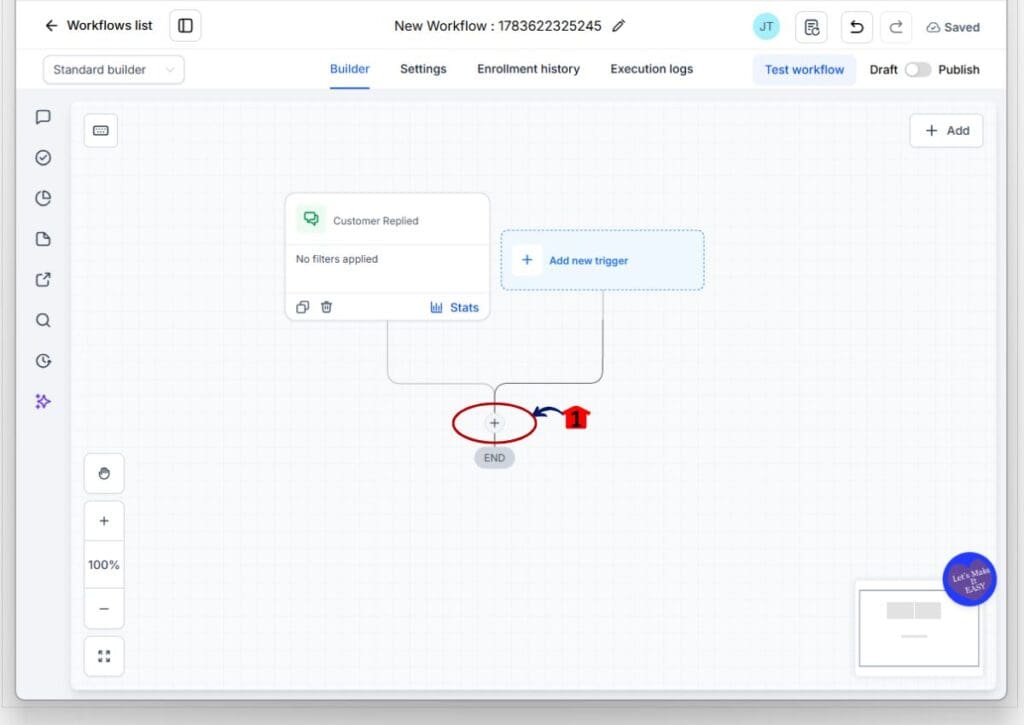This screenshot has height=725, width=1024.
Task: Click the 100% zoom level value
Action: click(x=104, y=565)
